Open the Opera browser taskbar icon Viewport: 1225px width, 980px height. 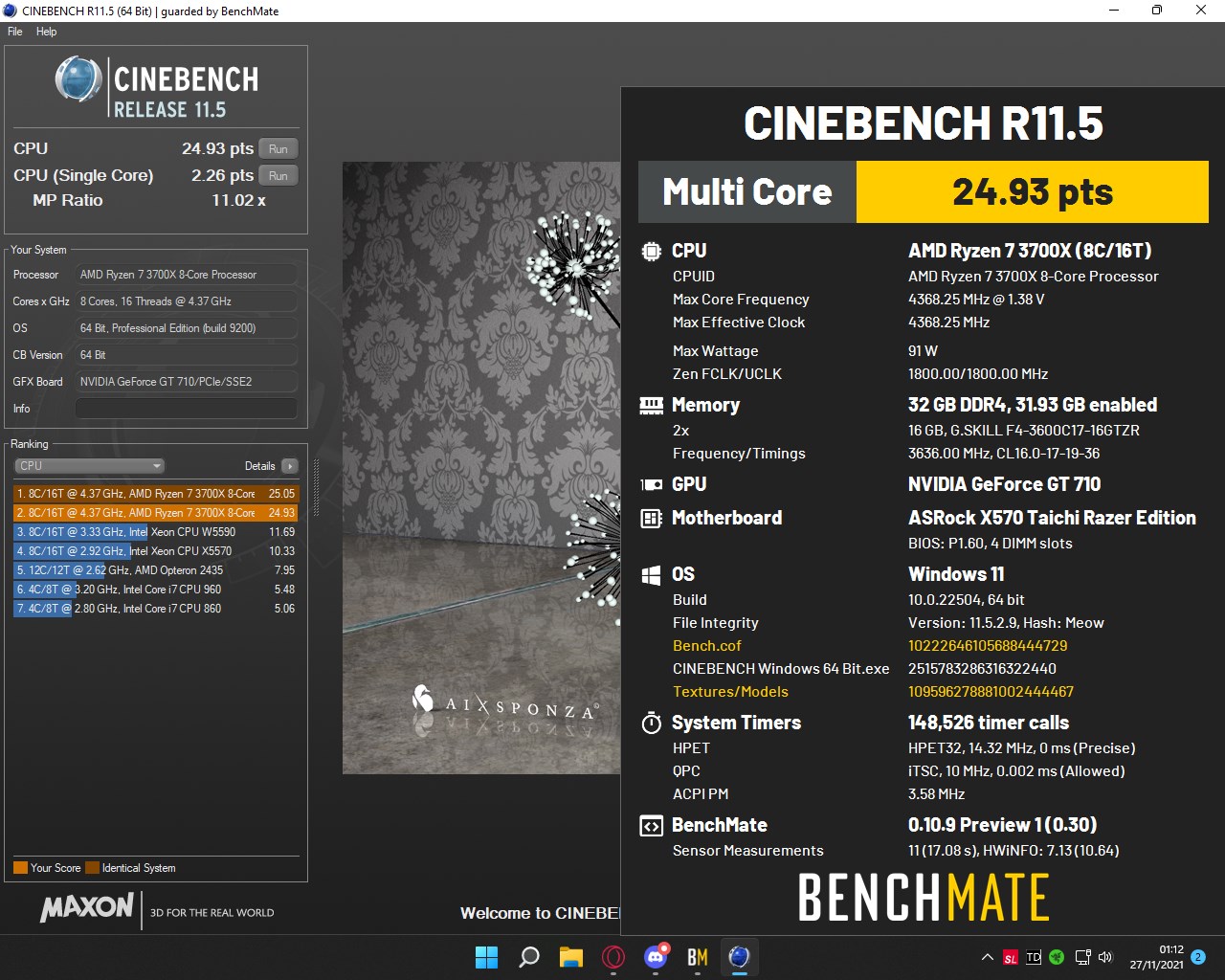[x=613, y=957]
